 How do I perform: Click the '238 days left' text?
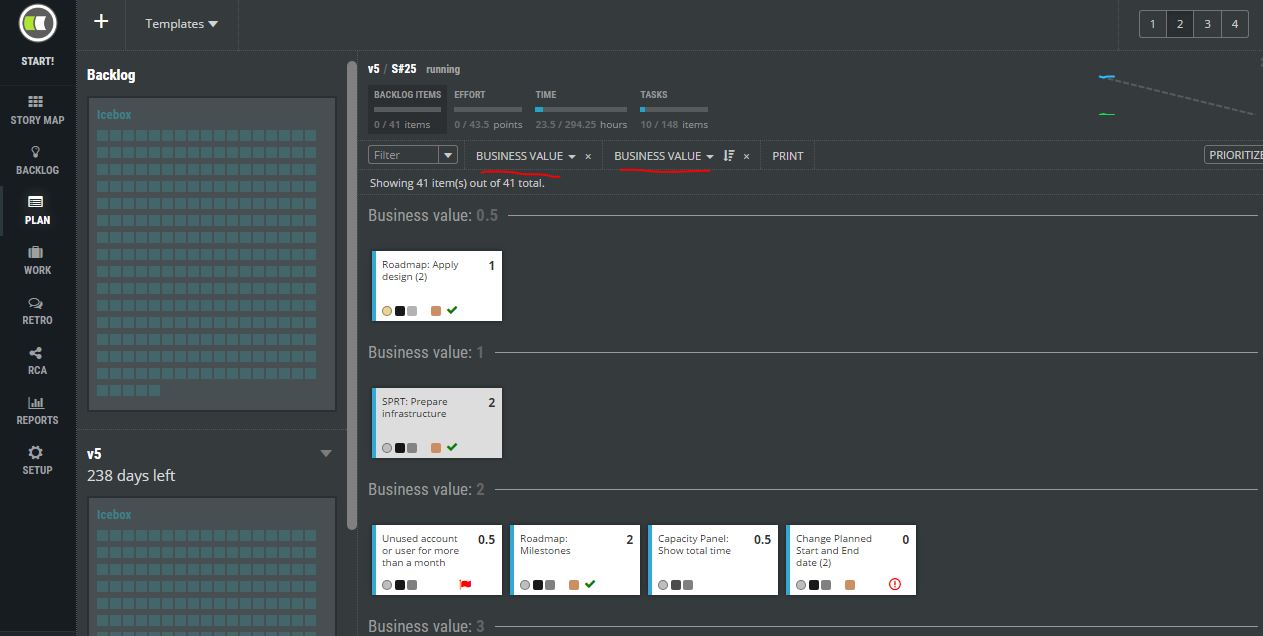[131, 476]
